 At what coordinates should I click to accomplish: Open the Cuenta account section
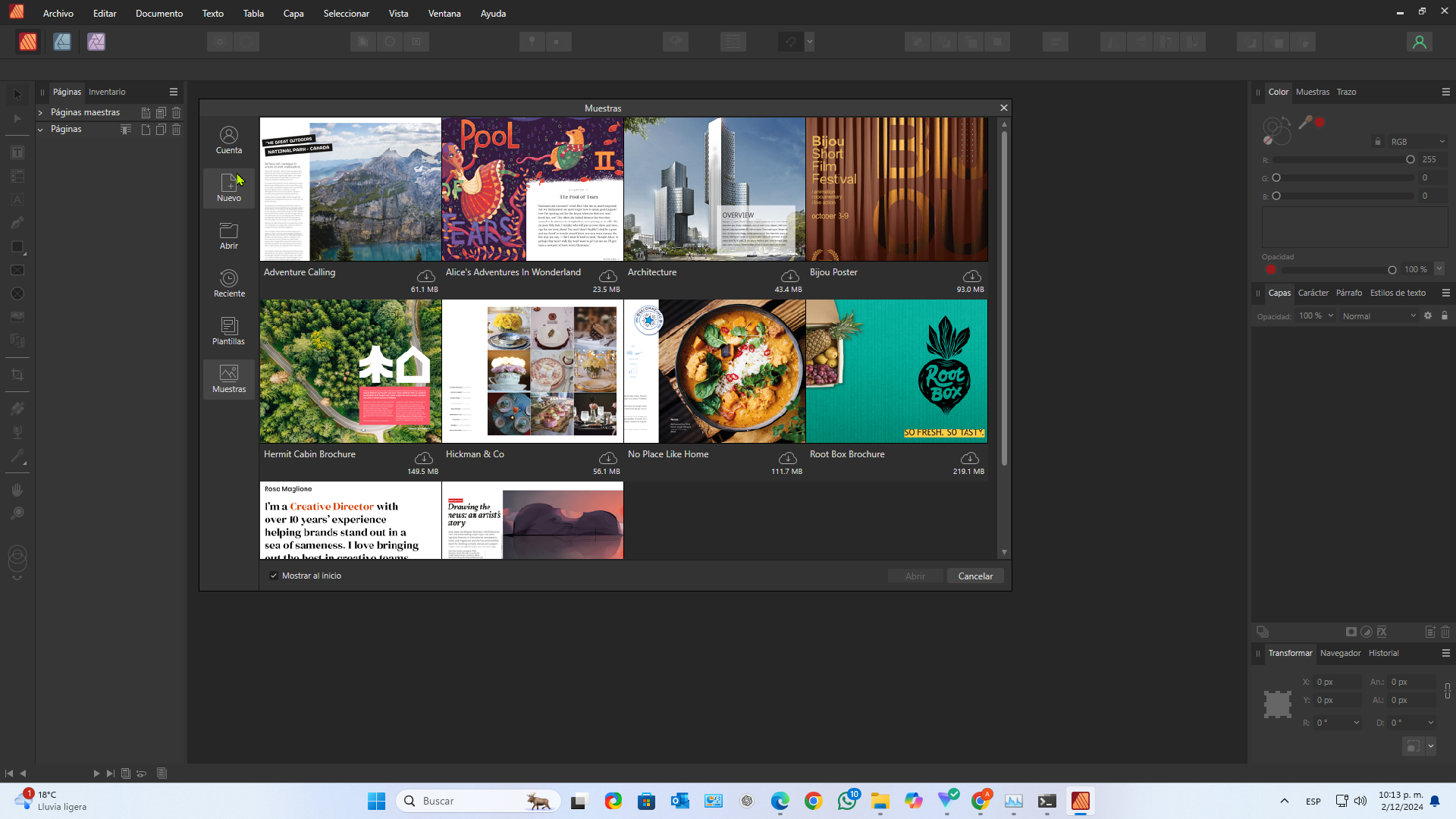point(228,140)
